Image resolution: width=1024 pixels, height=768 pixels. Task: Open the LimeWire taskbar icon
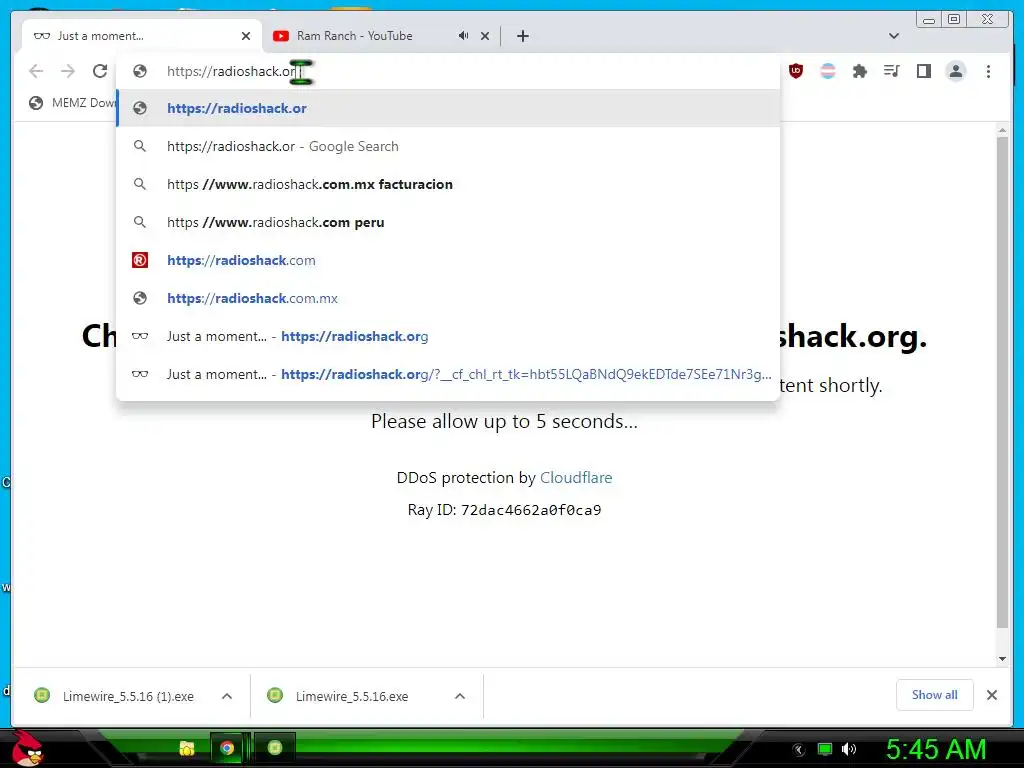275,747
